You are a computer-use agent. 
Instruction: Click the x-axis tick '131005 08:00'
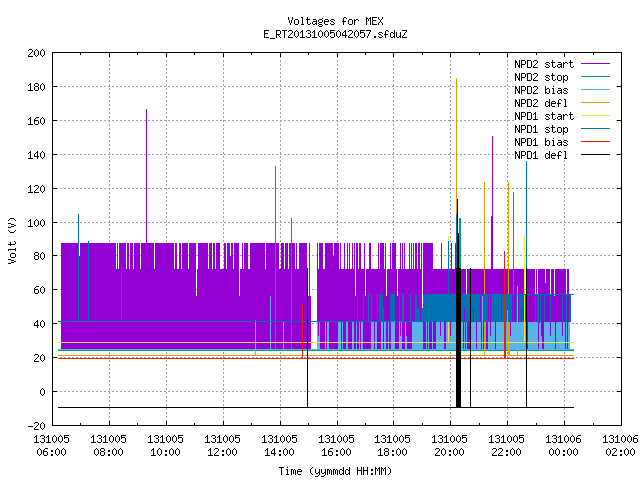click(x=108, y=446)
